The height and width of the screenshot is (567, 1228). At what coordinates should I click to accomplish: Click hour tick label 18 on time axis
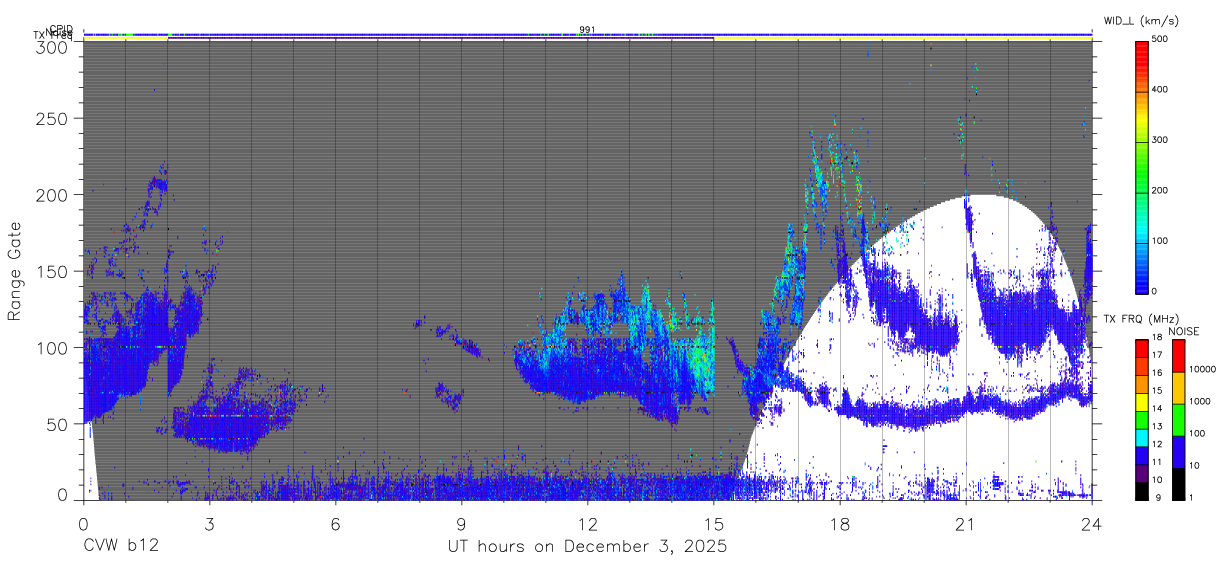pyautogui.click(x=839, y=523)
